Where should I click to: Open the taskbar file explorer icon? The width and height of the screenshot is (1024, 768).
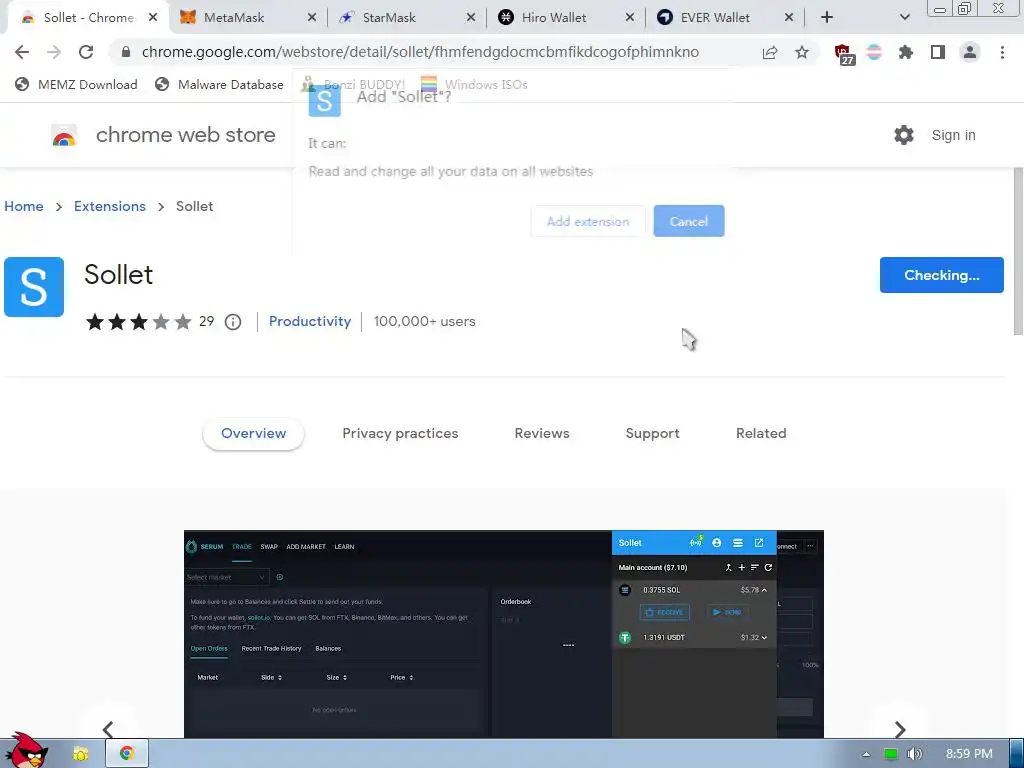click(80, 754)
